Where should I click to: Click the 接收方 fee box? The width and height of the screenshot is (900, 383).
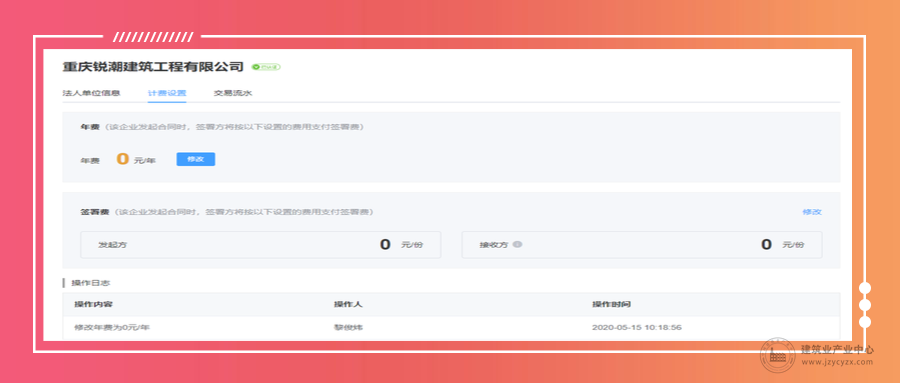[x=642, y=245]
